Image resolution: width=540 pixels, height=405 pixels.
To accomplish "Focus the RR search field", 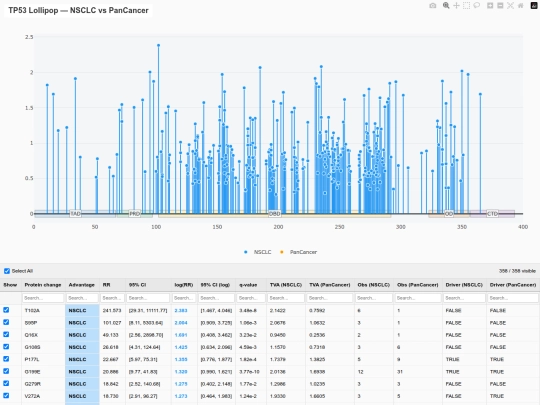I will (112, 298).
